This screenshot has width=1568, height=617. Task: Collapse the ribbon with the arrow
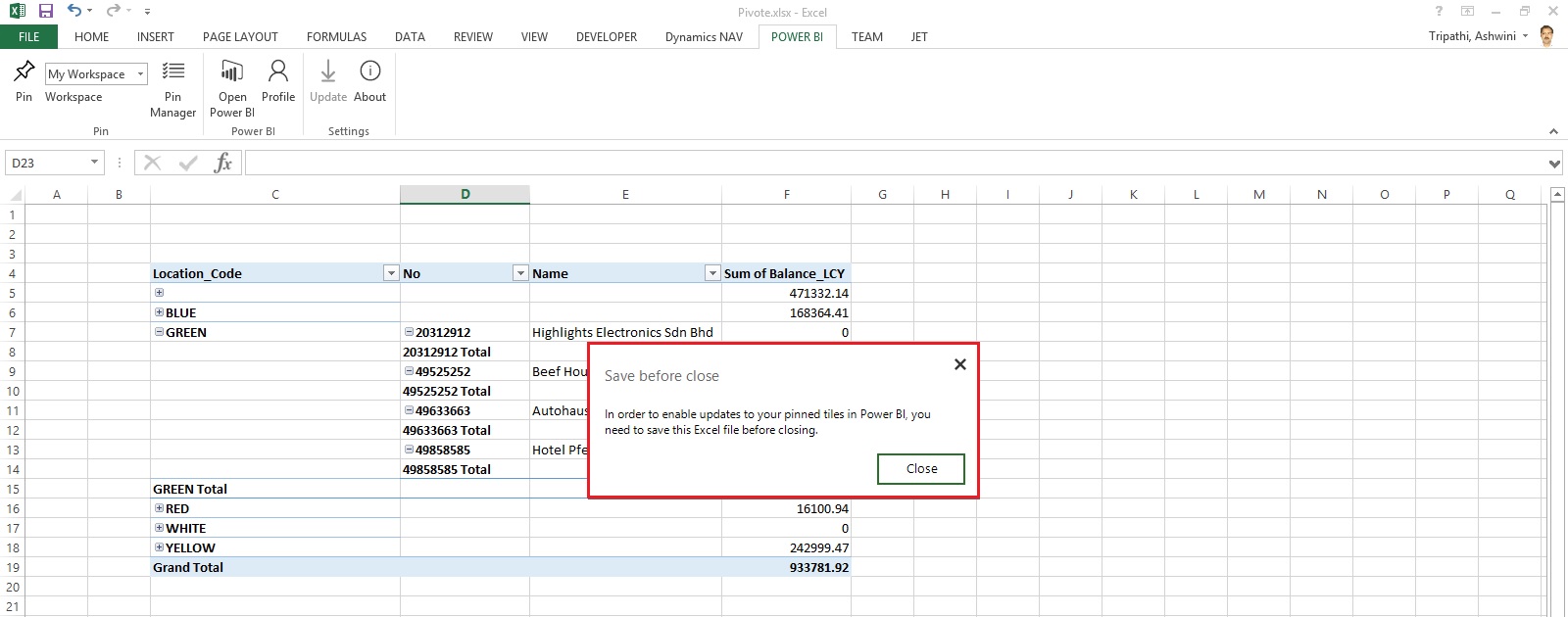[1553, 131]
